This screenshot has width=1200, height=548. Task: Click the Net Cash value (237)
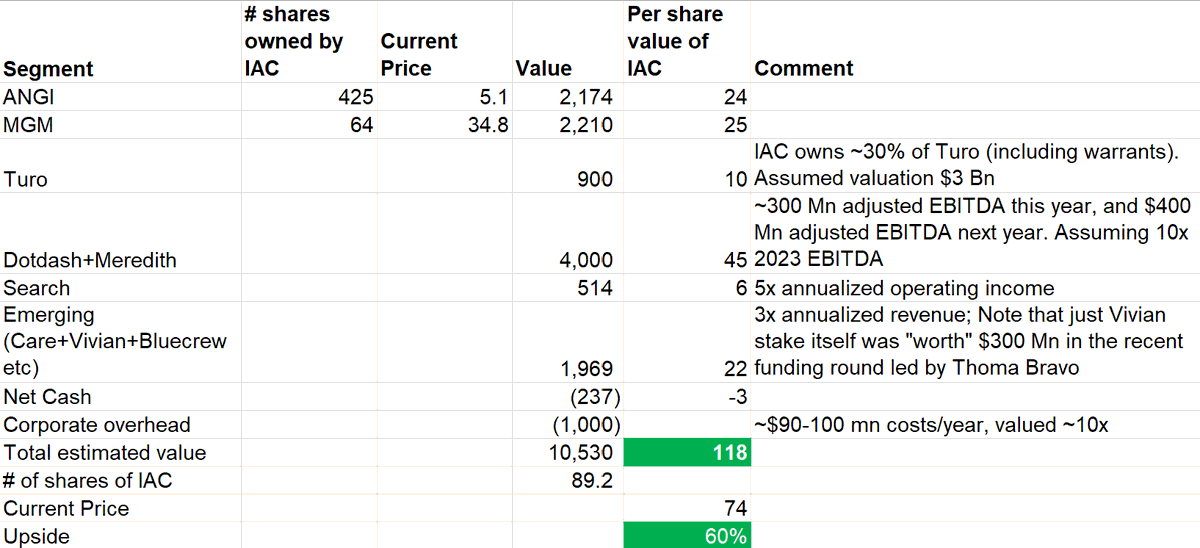click(x=566, y=397)
